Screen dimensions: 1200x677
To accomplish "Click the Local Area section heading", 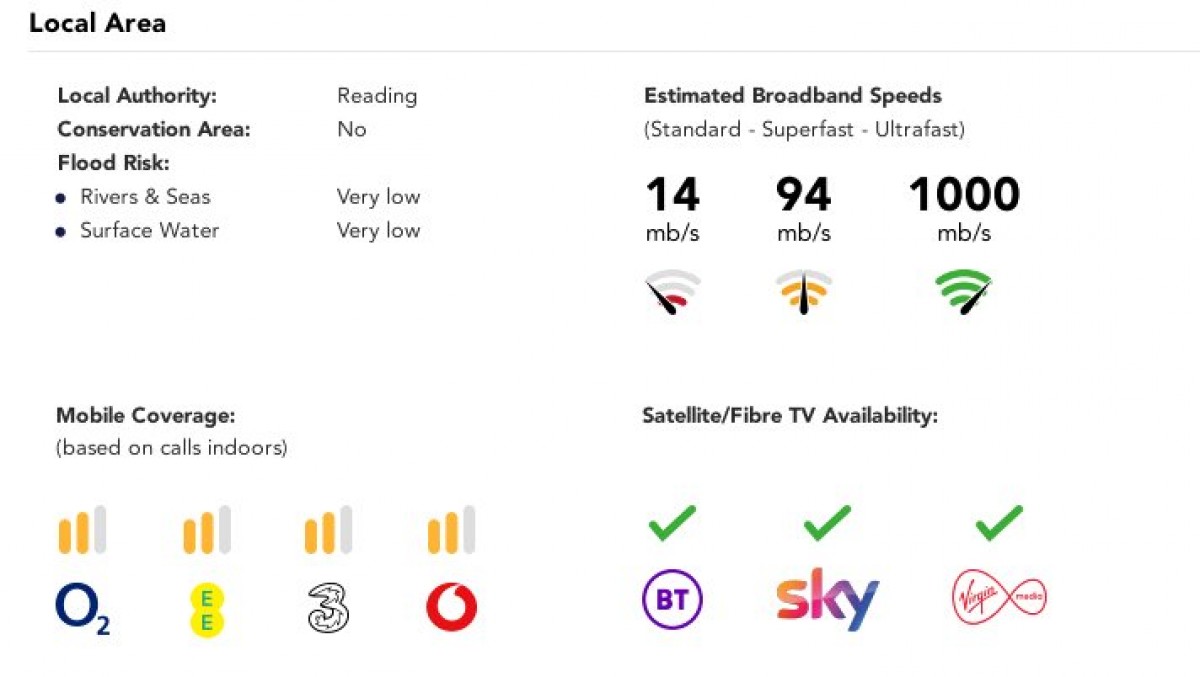I will (x=97, y=24).
